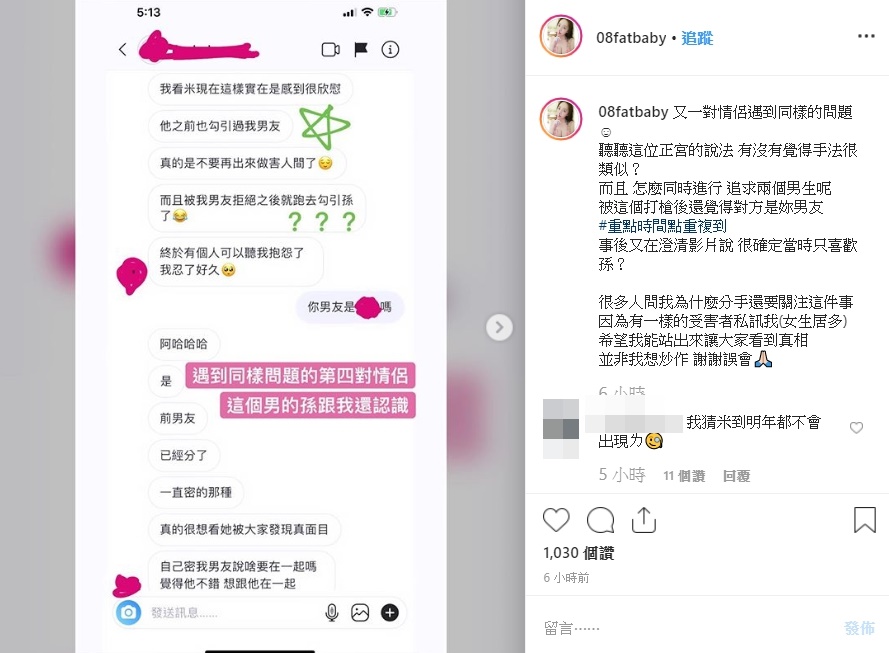Click the 08fatbaby header profile picture
This screenshot has height=653, width=889.
[561, 37]
